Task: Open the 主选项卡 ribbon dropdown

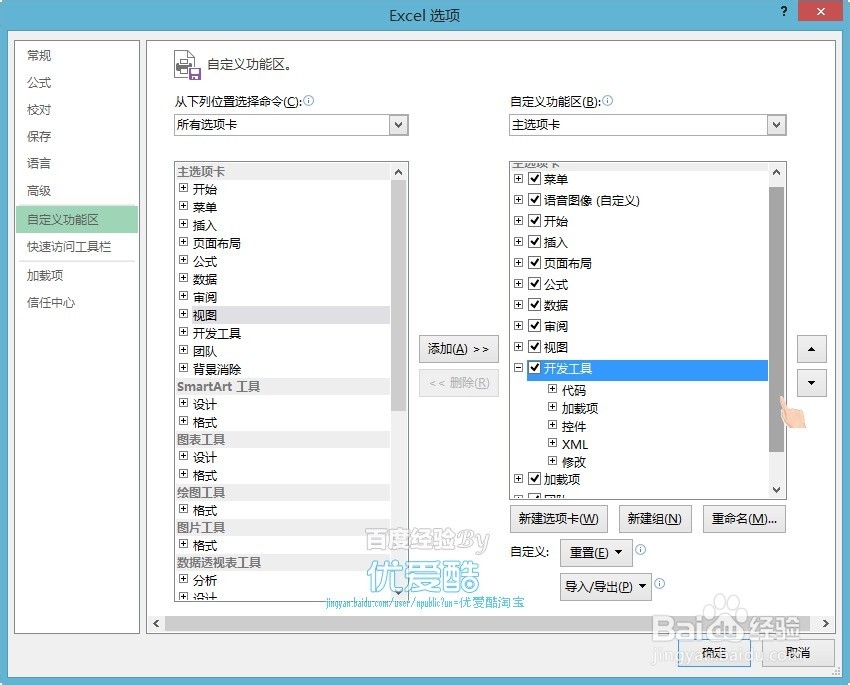Action: [776, 125]
